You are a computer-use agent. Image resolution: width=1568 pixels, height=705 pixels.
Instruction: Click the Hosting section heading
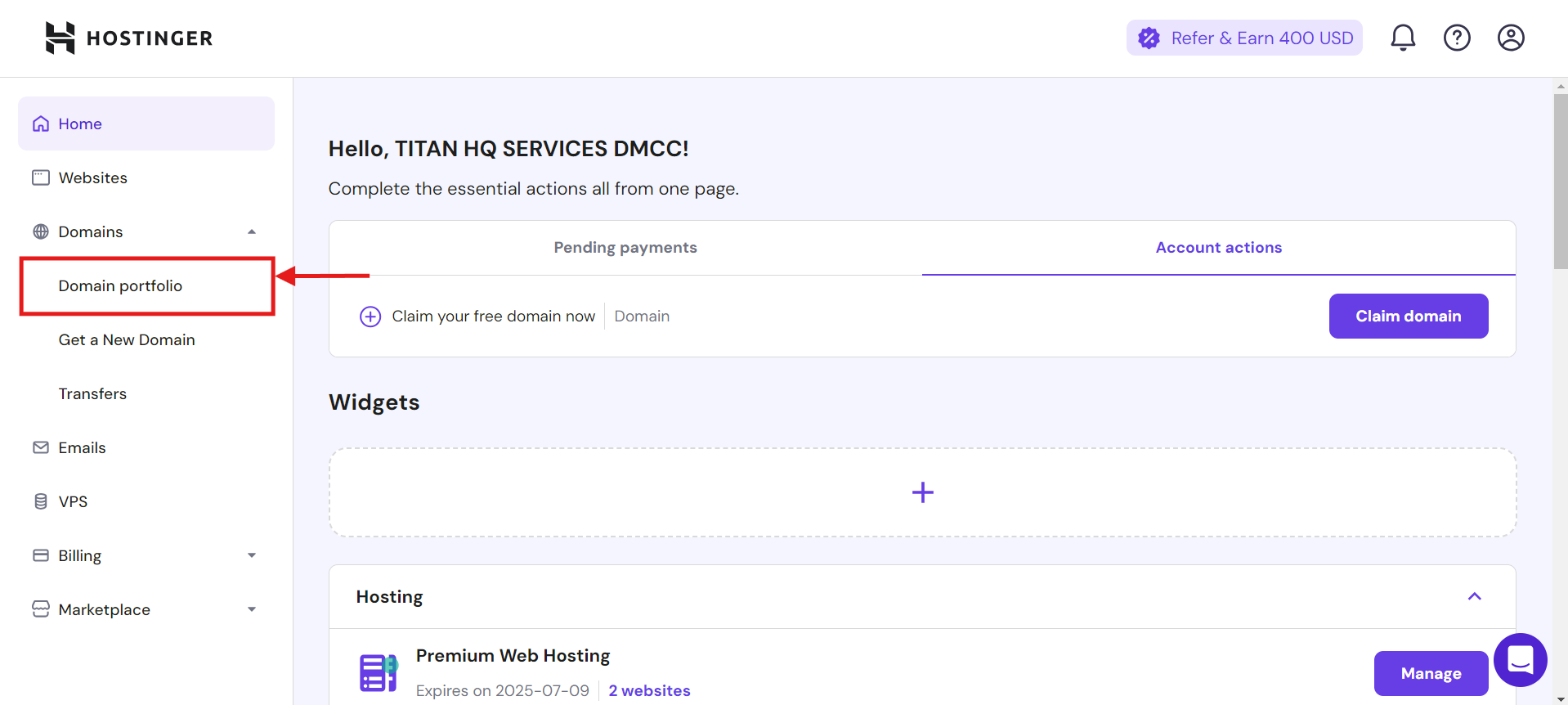pyautogui.click(x=389, y=597)
